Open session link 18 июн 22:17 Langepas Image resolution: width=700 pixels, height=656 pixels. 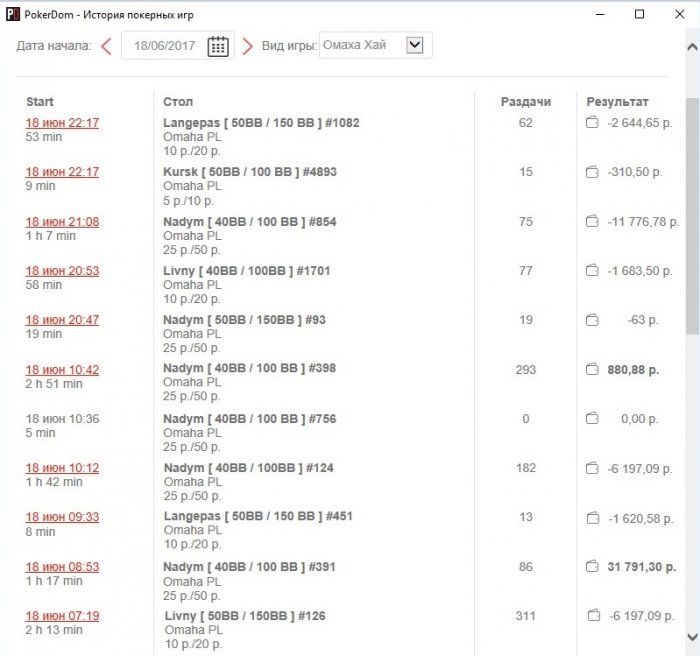(62, 123)
